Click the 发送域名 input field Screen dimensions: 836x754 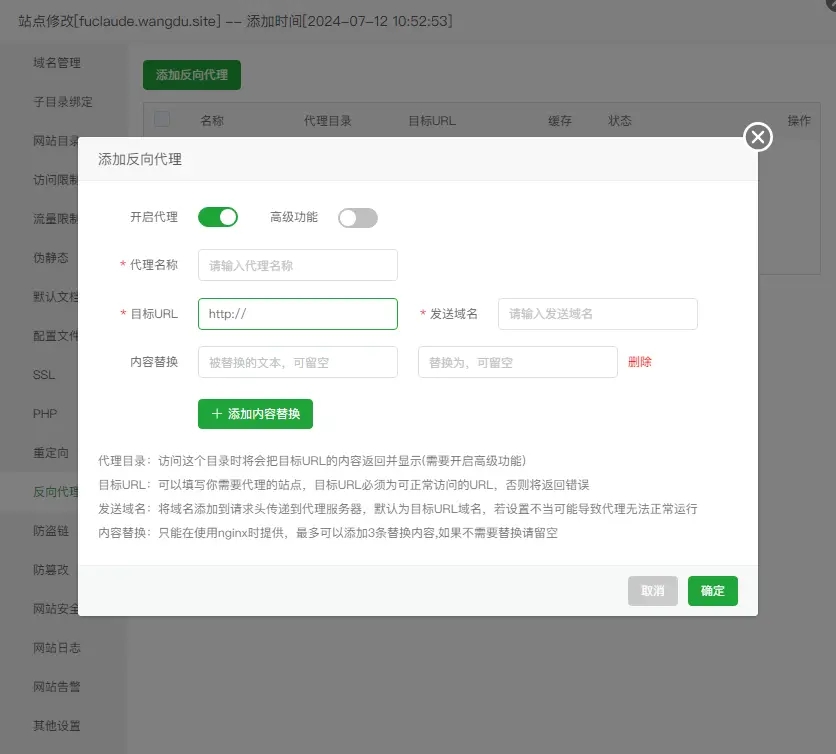[x=597, y=313]
